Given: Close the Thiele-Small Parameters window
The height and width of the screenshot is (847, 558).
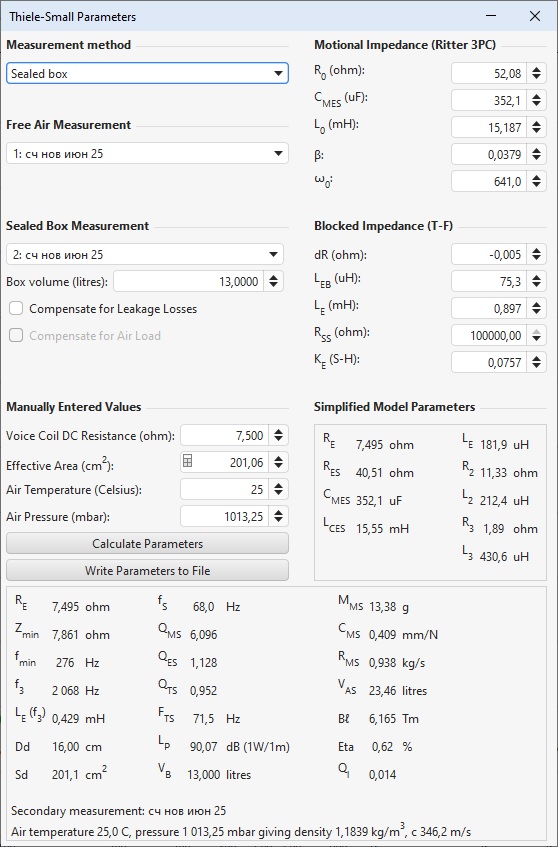Looking at the screenshot, I should [535, 16].
